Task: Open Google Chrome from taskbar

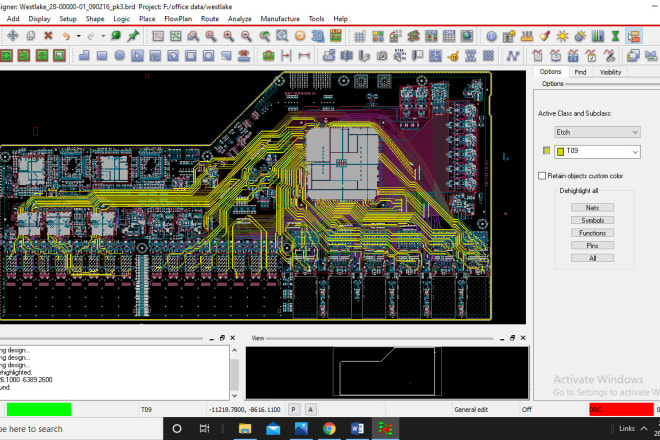Action: pos(329,429)
